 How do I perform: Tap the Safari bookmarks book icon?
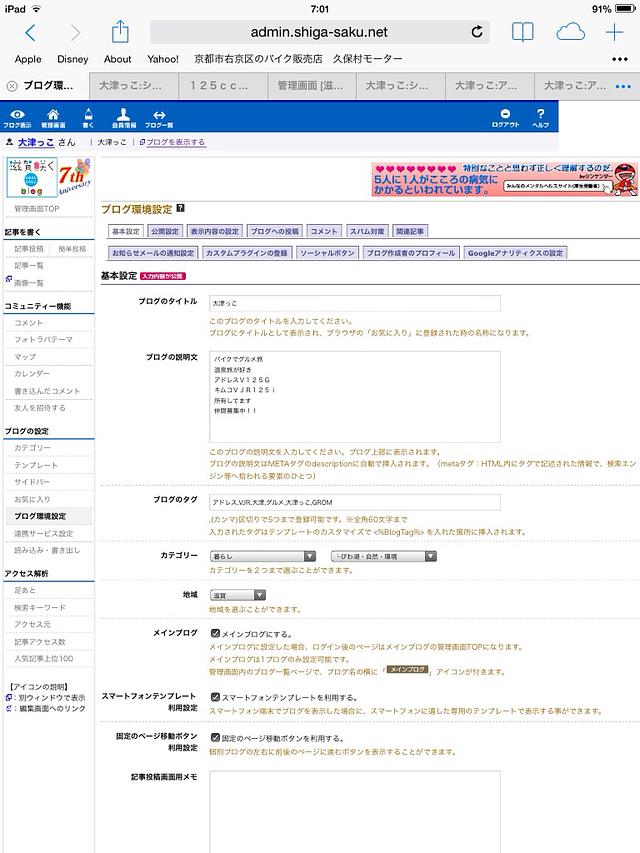point(522,33)
